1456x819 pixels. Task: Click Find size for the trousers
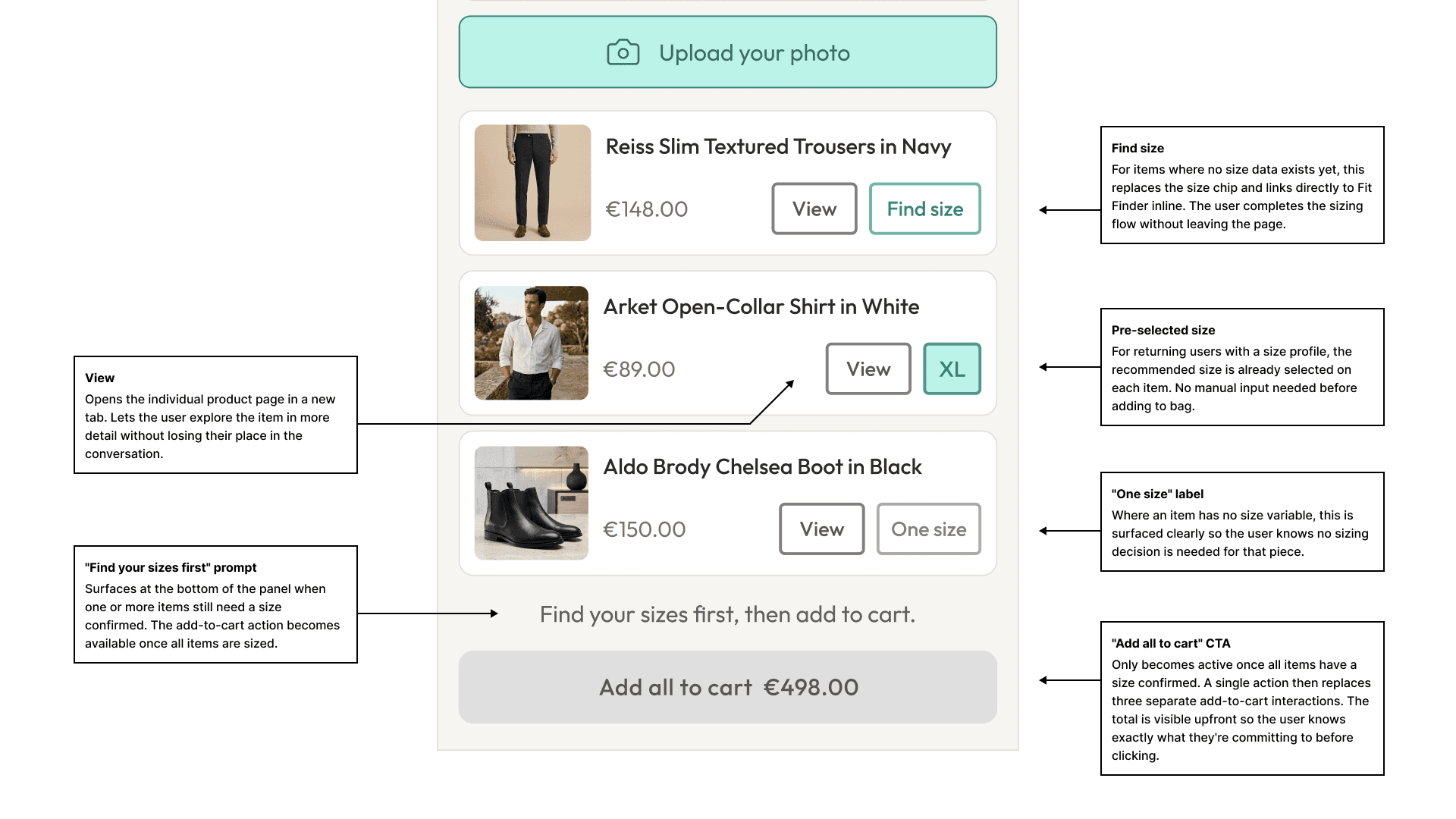tap(924, 209)
